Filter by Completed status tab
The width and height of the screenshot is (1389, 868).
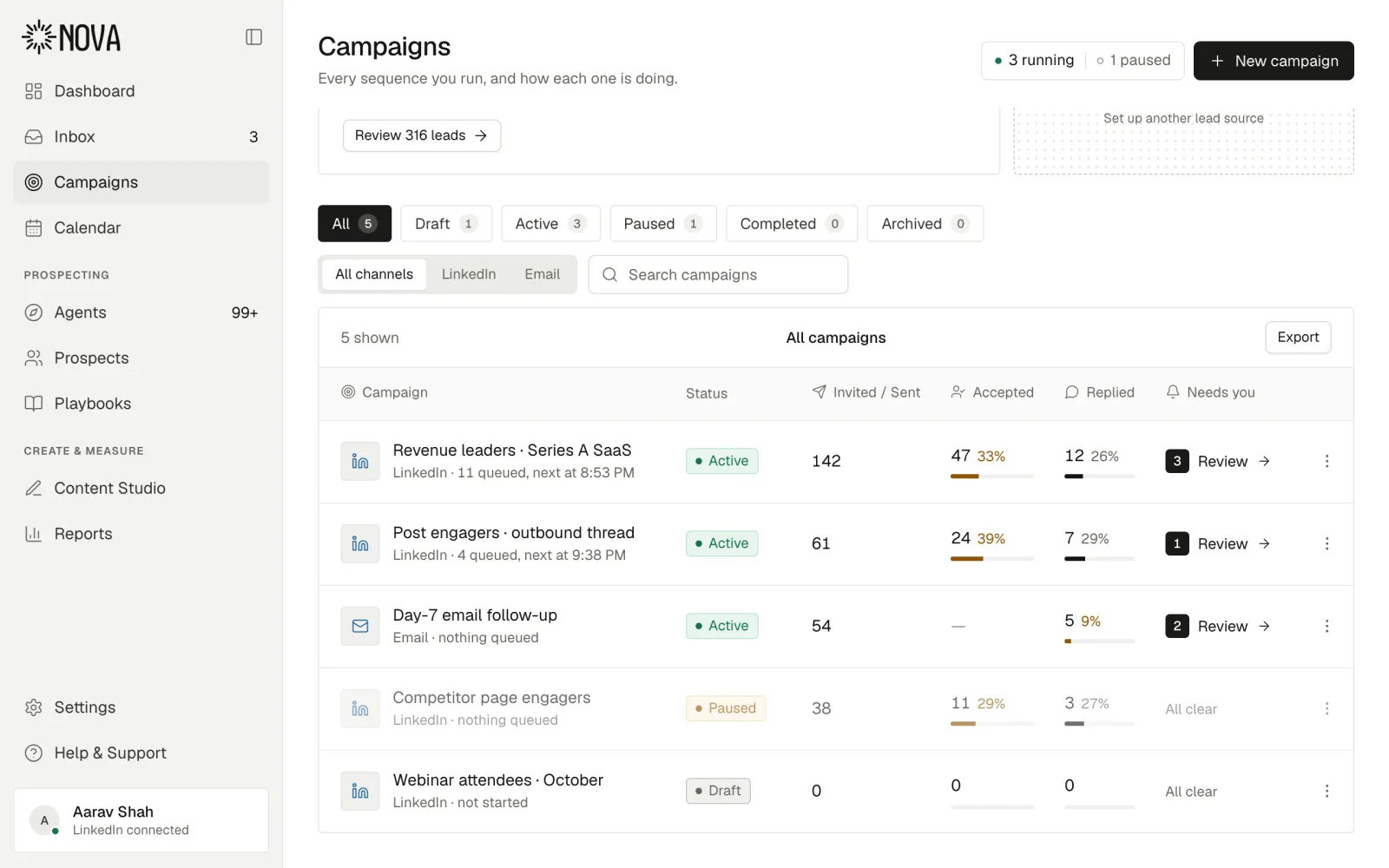pyautogui.click(x=792, y=223)
